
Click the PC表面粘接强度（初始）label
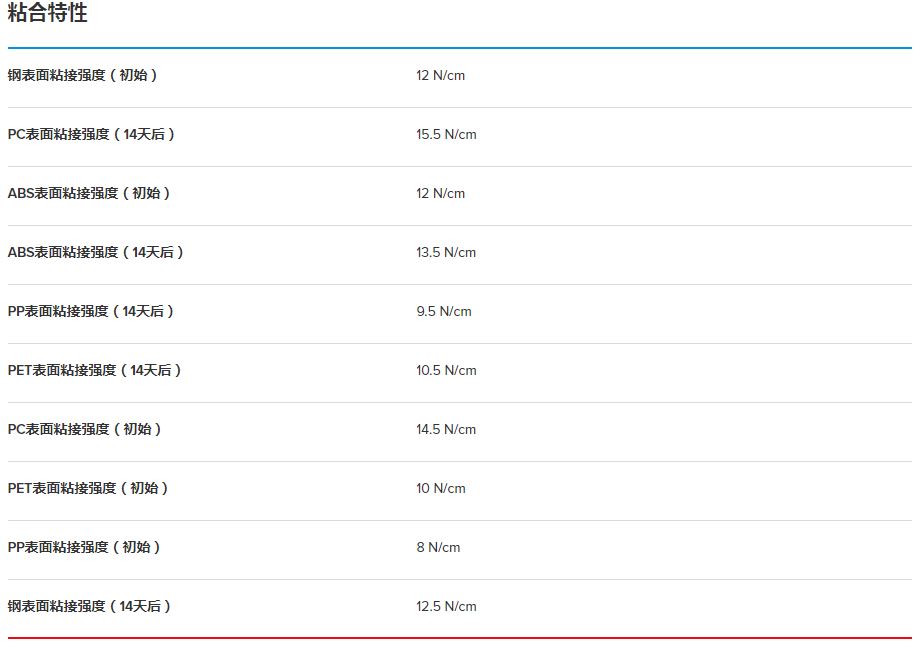[85, 430]
